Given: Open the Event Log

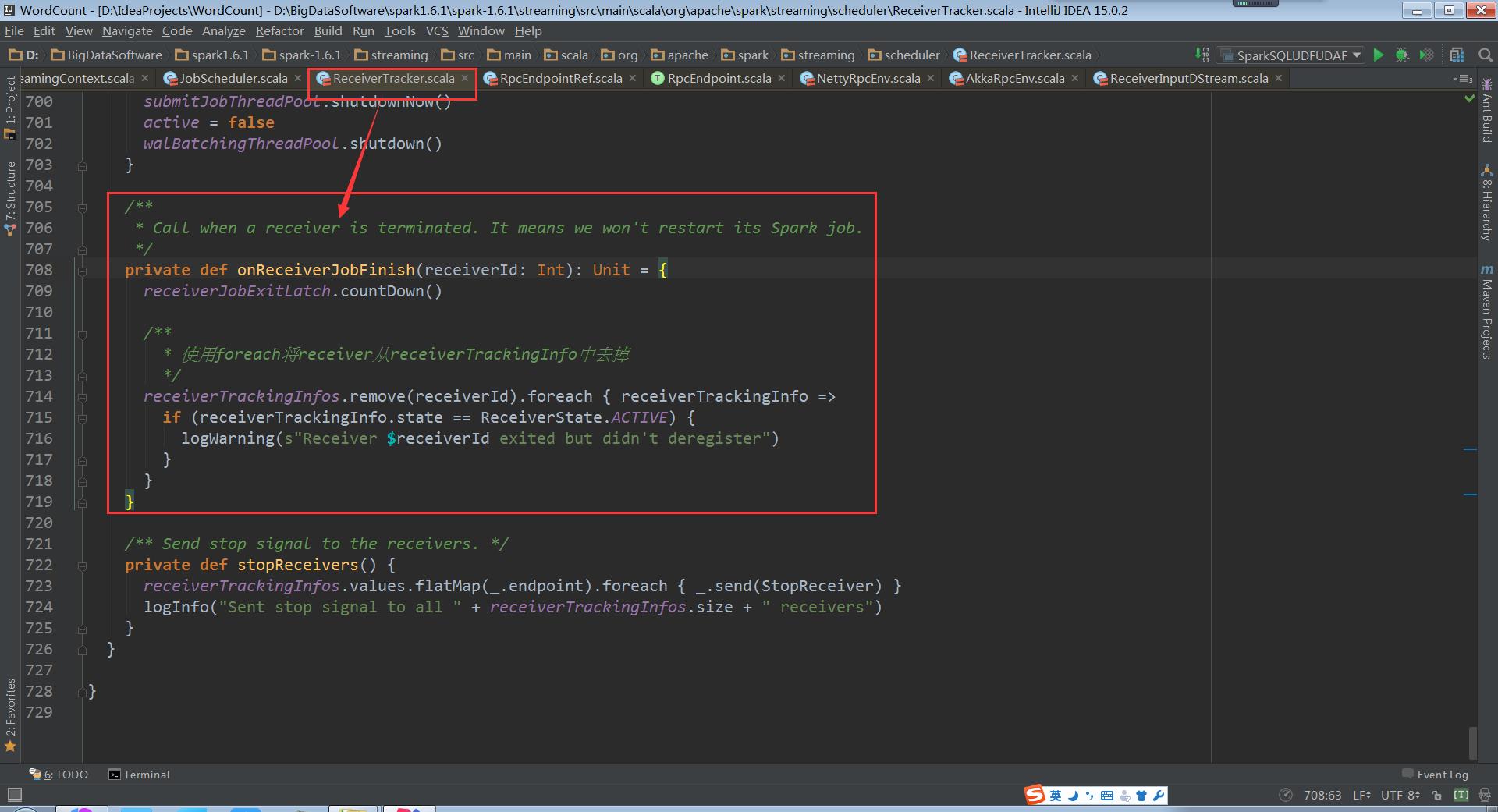Looking at the screenshot, I should click(x=1435, y=775).
